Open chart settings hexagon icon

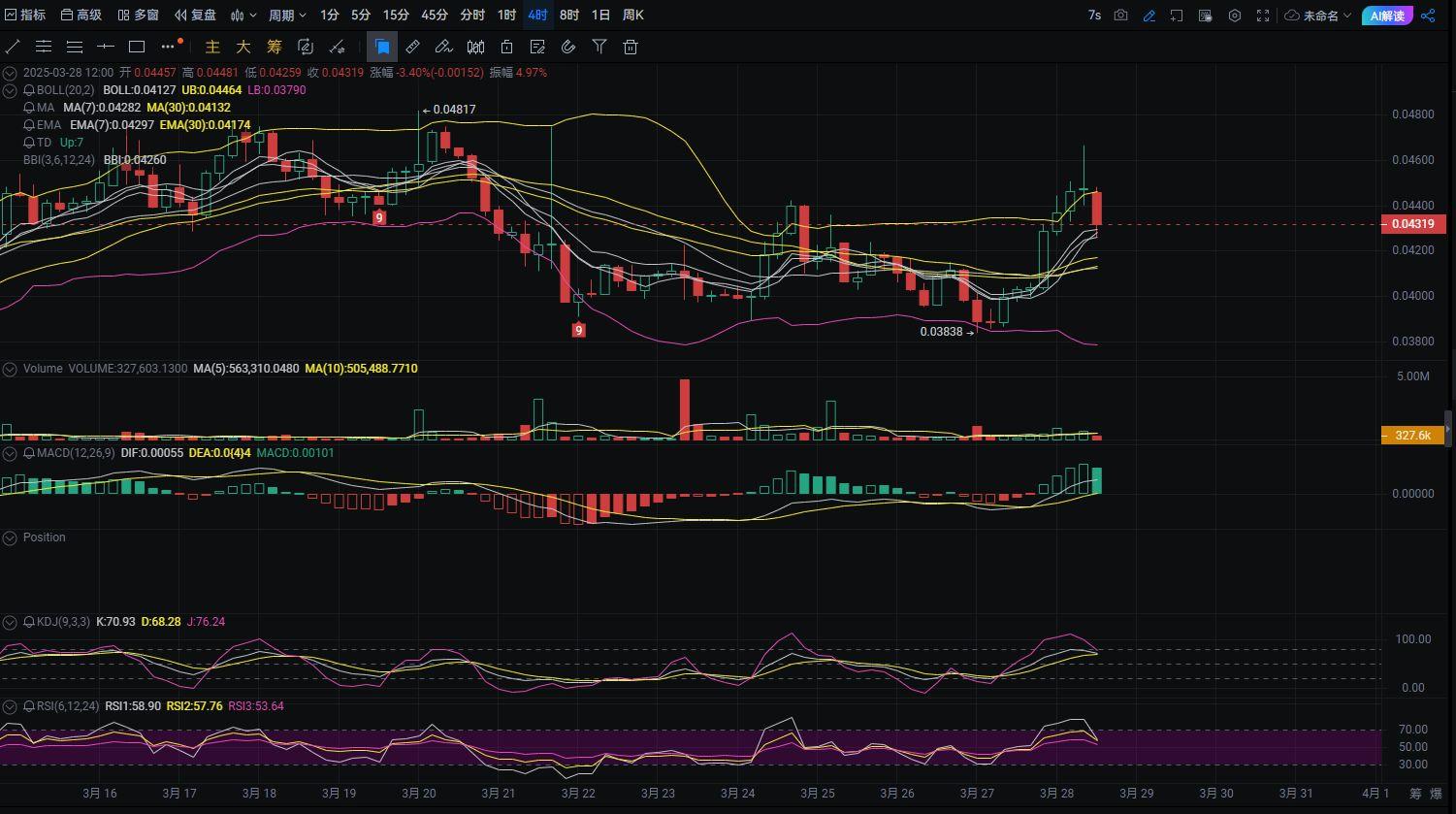coord(1235,16)
